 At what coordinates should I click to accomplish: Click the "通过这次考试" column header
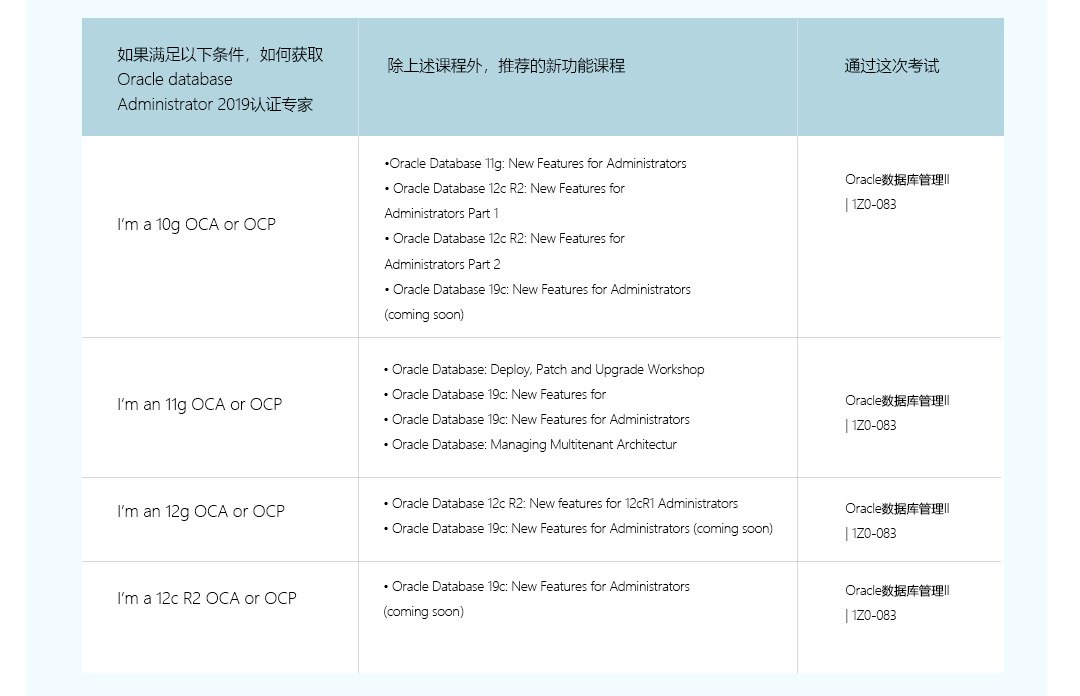[x=892, y=66]
